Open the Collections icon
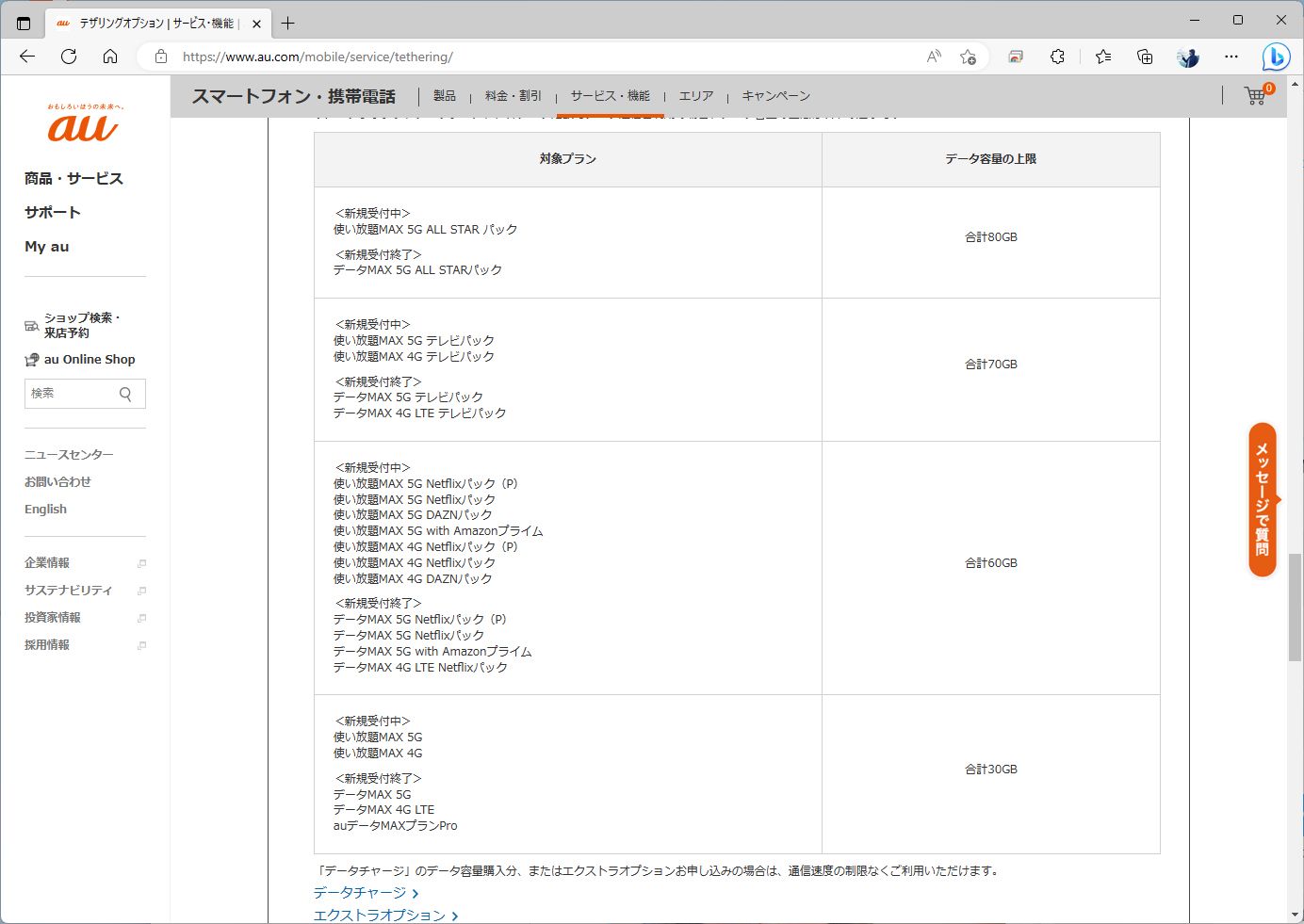This screenshot has width=1304, height=924. point(1145,57)
